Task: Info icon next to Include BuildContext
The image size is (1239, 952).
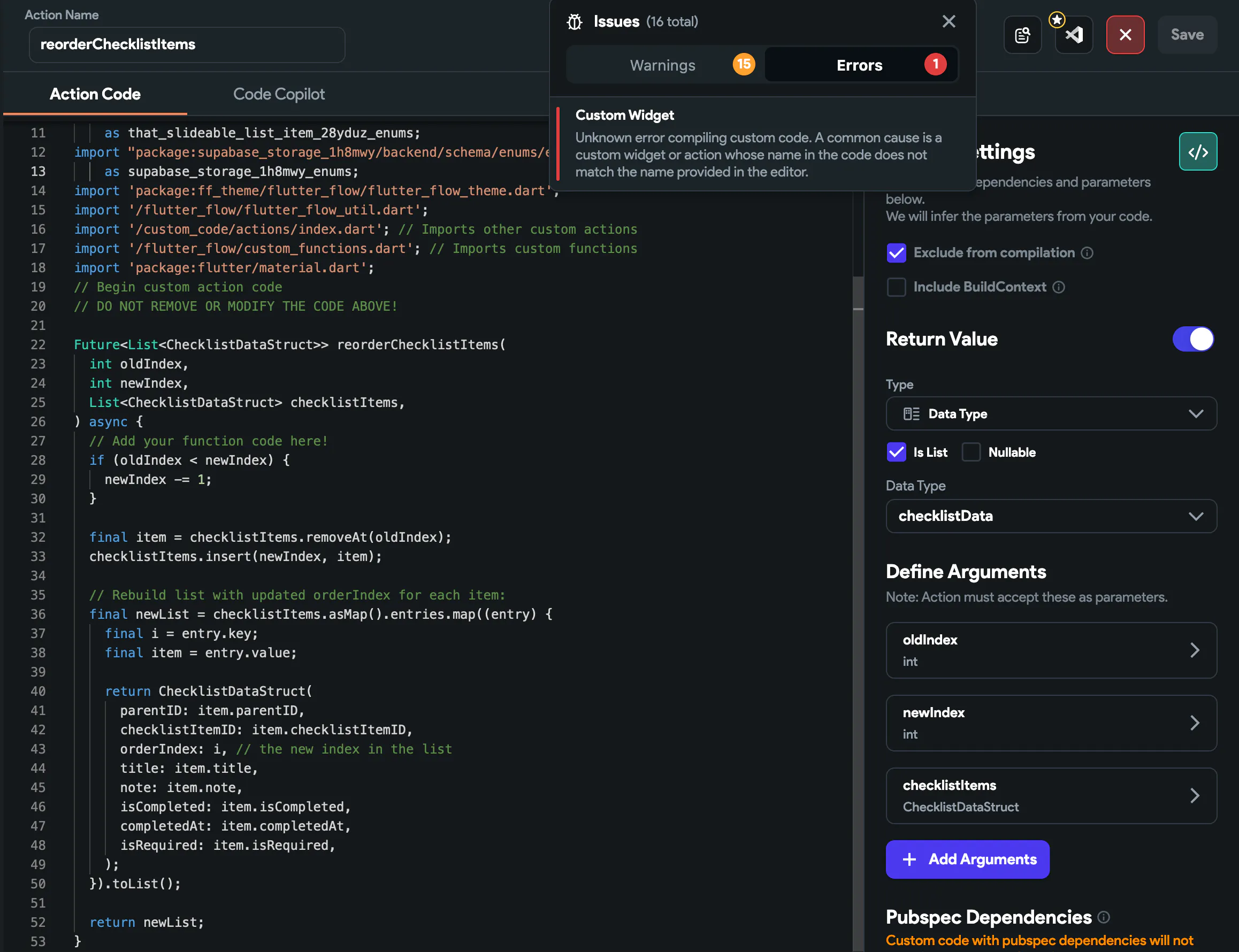Action: [x=1058, y=287]
